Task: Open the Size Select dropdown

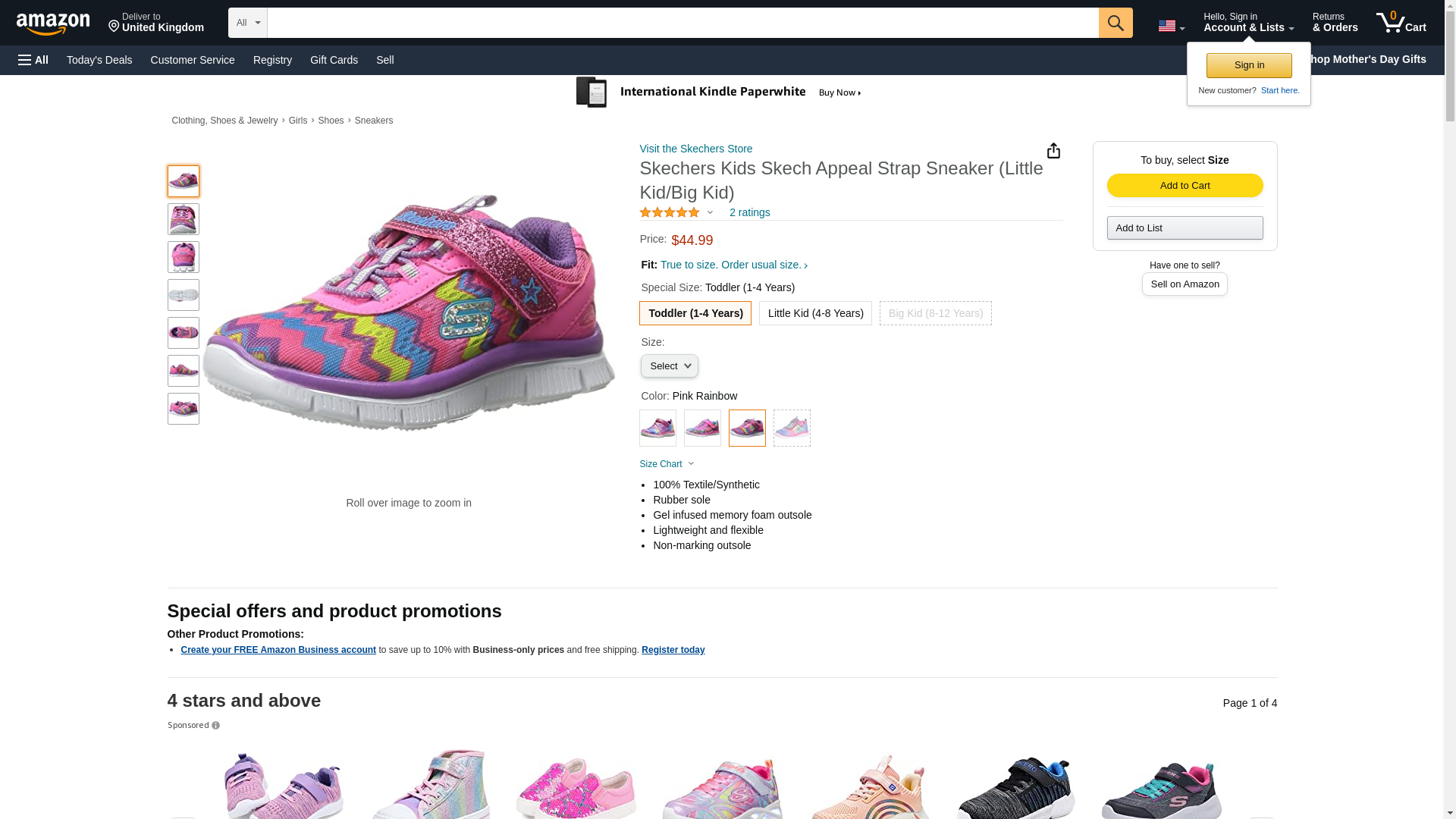Action: point(669,366)
